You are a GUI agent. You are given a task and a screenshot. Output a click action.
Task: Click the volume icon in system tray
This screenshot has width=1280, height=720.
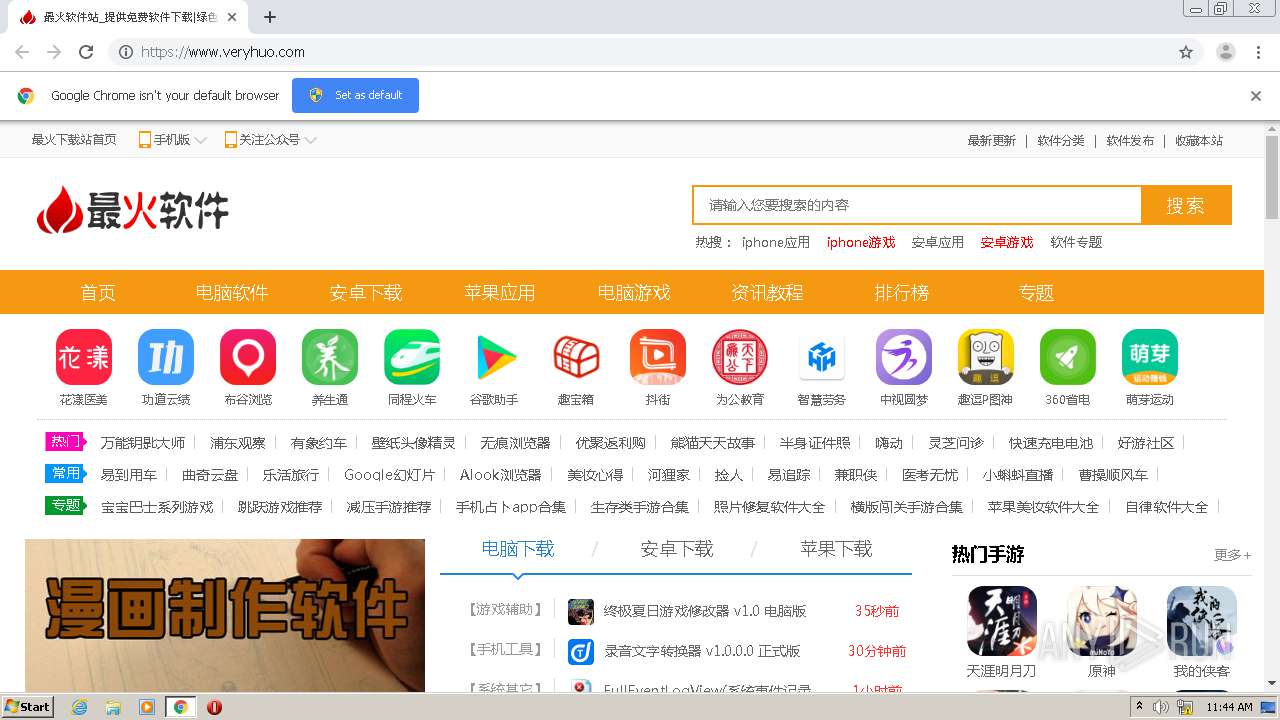1161,707
